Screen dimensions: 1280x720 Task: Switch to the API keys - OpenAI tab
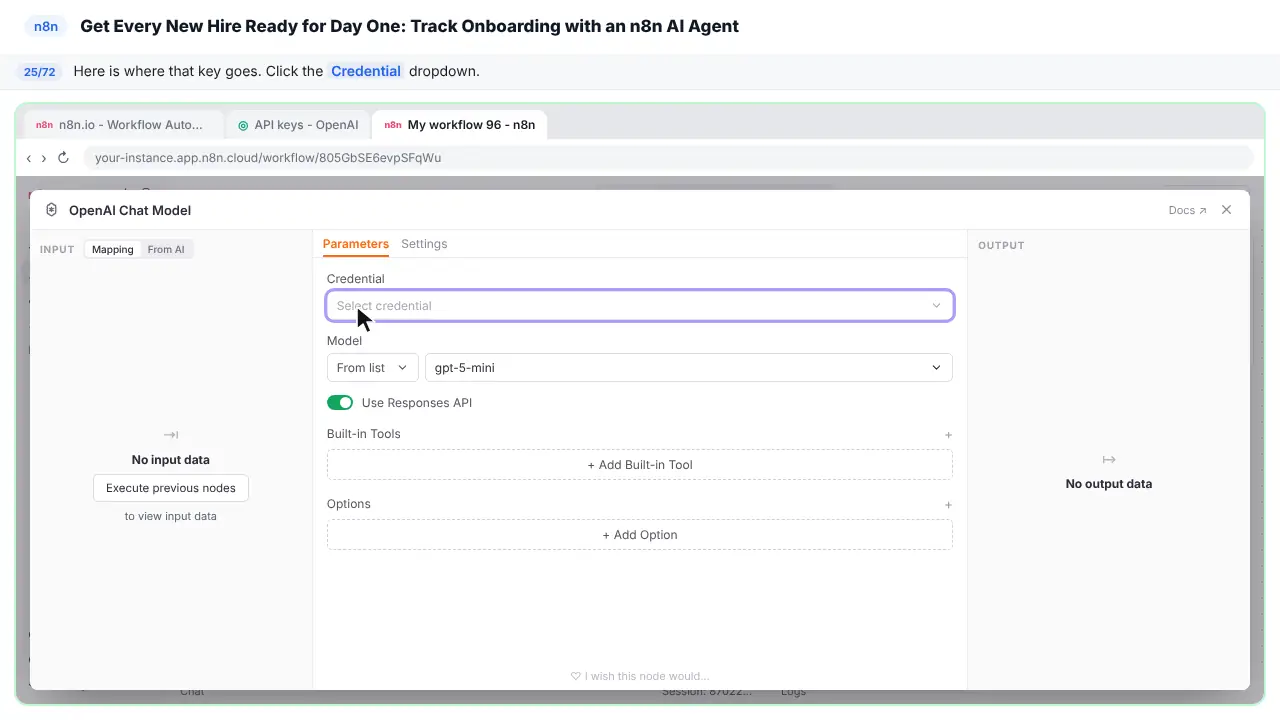tap(298, 125)
